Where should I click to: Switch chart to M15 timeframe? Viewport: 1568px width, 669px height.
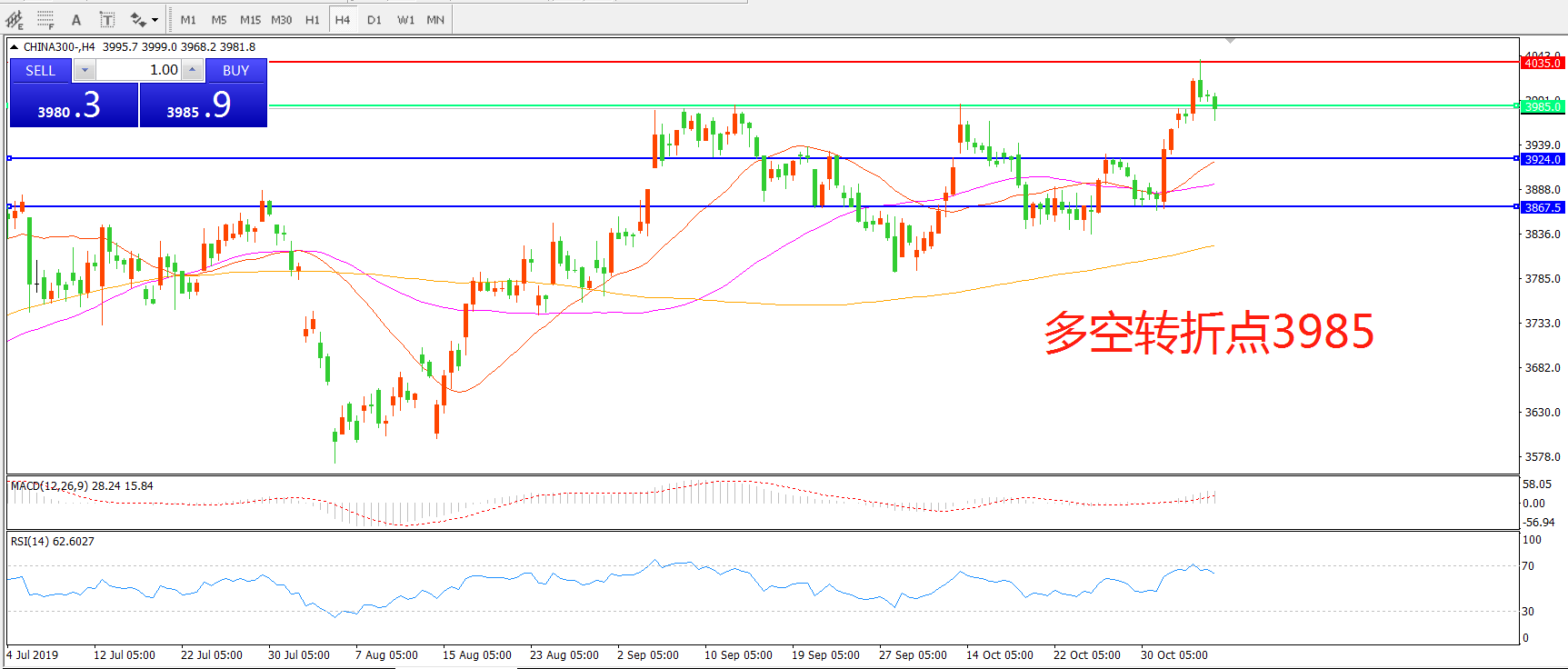(x=250, y=19)
